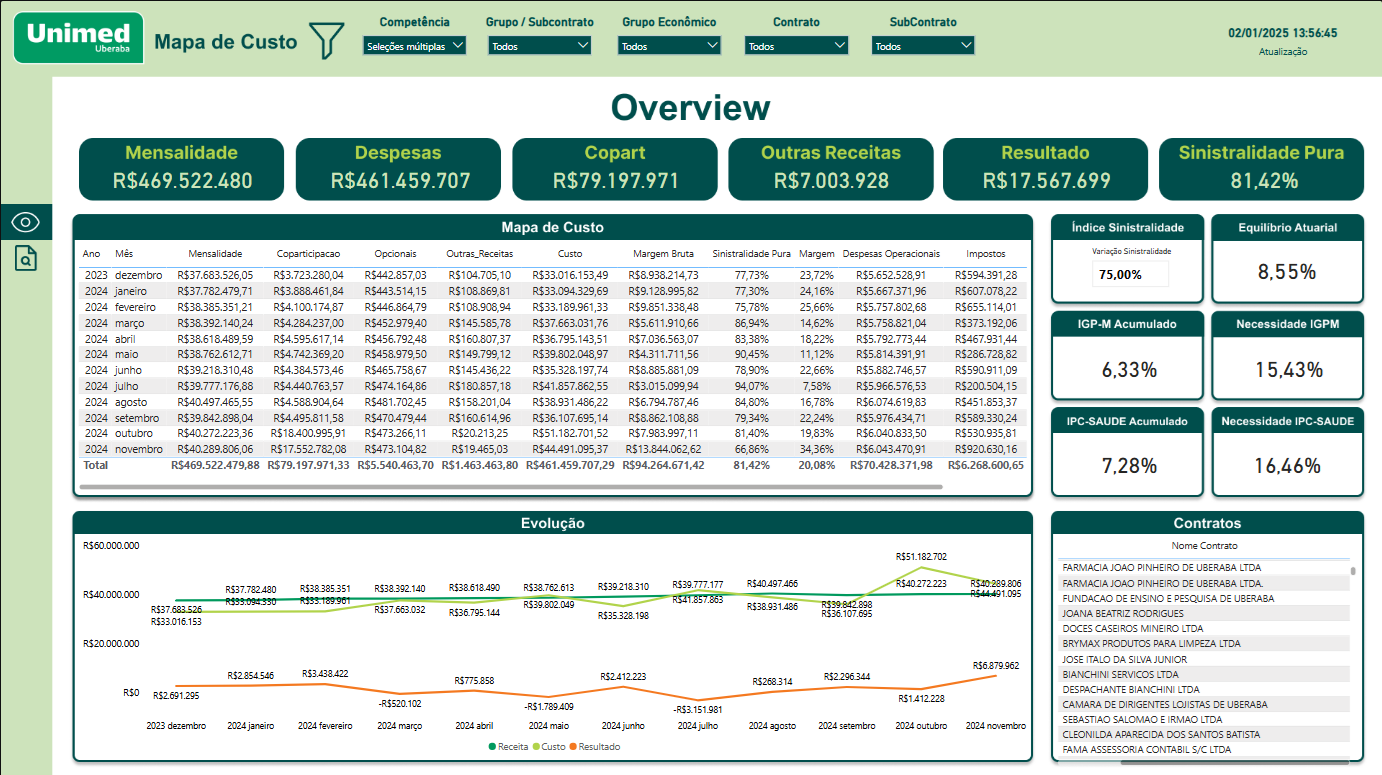Click the Contratos list horizontal scrollbar
The width and height of the screenshot is (1382, 775).
click(1235, 763)
